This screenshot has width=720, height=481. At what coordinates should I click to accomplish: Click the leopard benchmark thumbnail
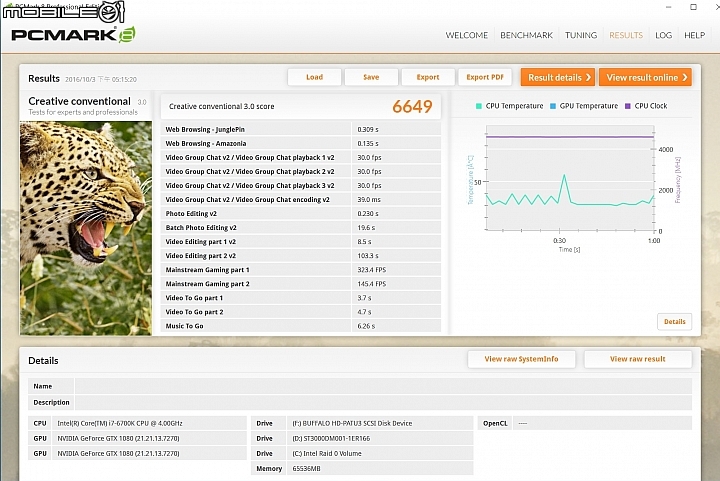tap(86, 228)
